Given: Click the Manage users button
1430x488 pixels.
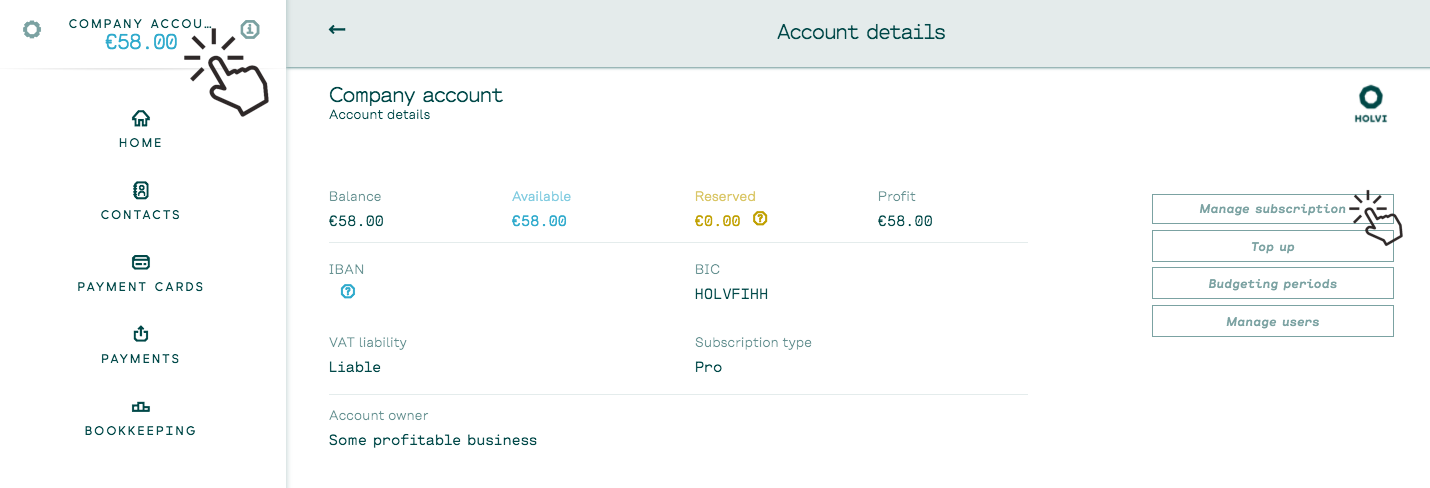Looking at the screenshot, I should pyautogui.click(x=1272, y=321).
